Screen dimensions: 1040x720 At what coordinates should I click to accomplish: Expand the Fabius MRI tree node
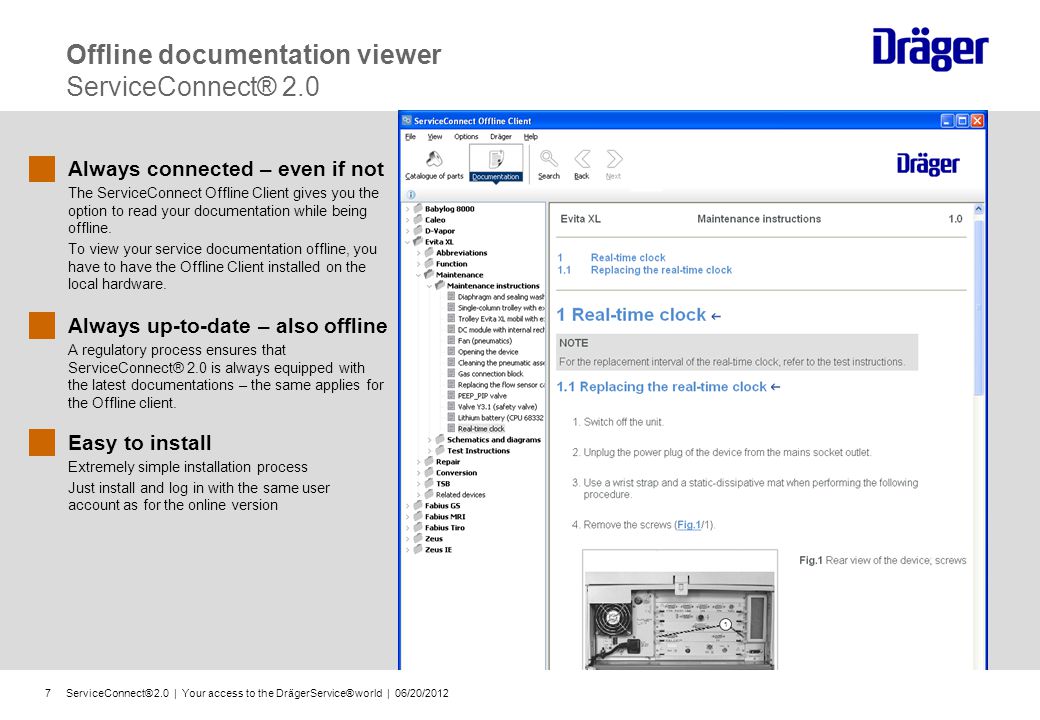point(407,516)
